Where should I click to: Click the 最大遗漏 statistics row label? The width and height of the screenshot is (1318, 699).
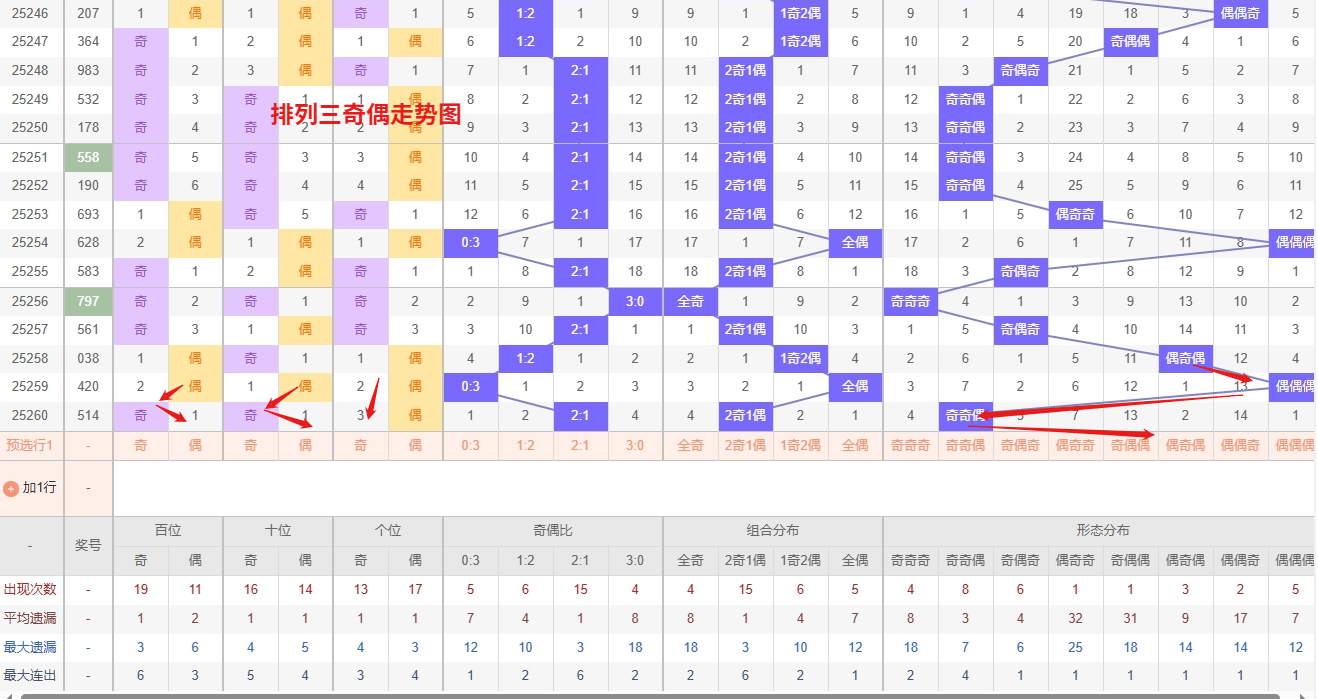click(x=31, y=647)
